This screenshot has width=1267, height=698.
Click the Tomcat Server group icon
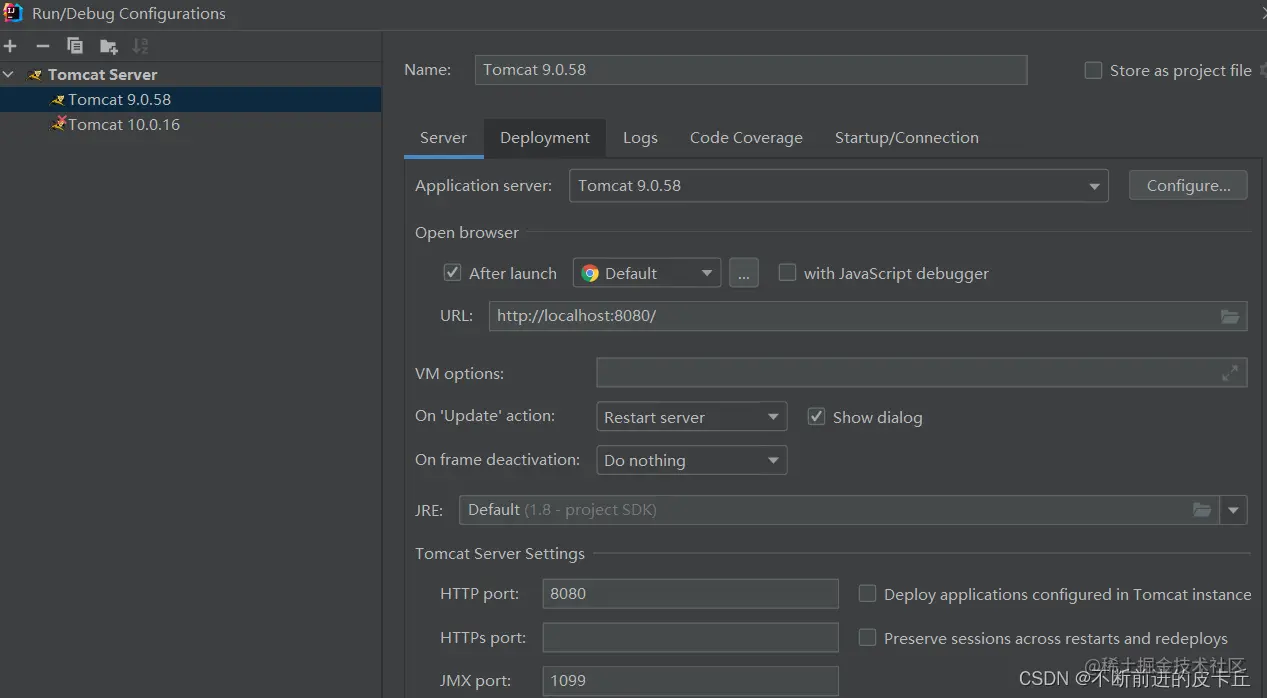pyautogui.click(x=35, y=75)
